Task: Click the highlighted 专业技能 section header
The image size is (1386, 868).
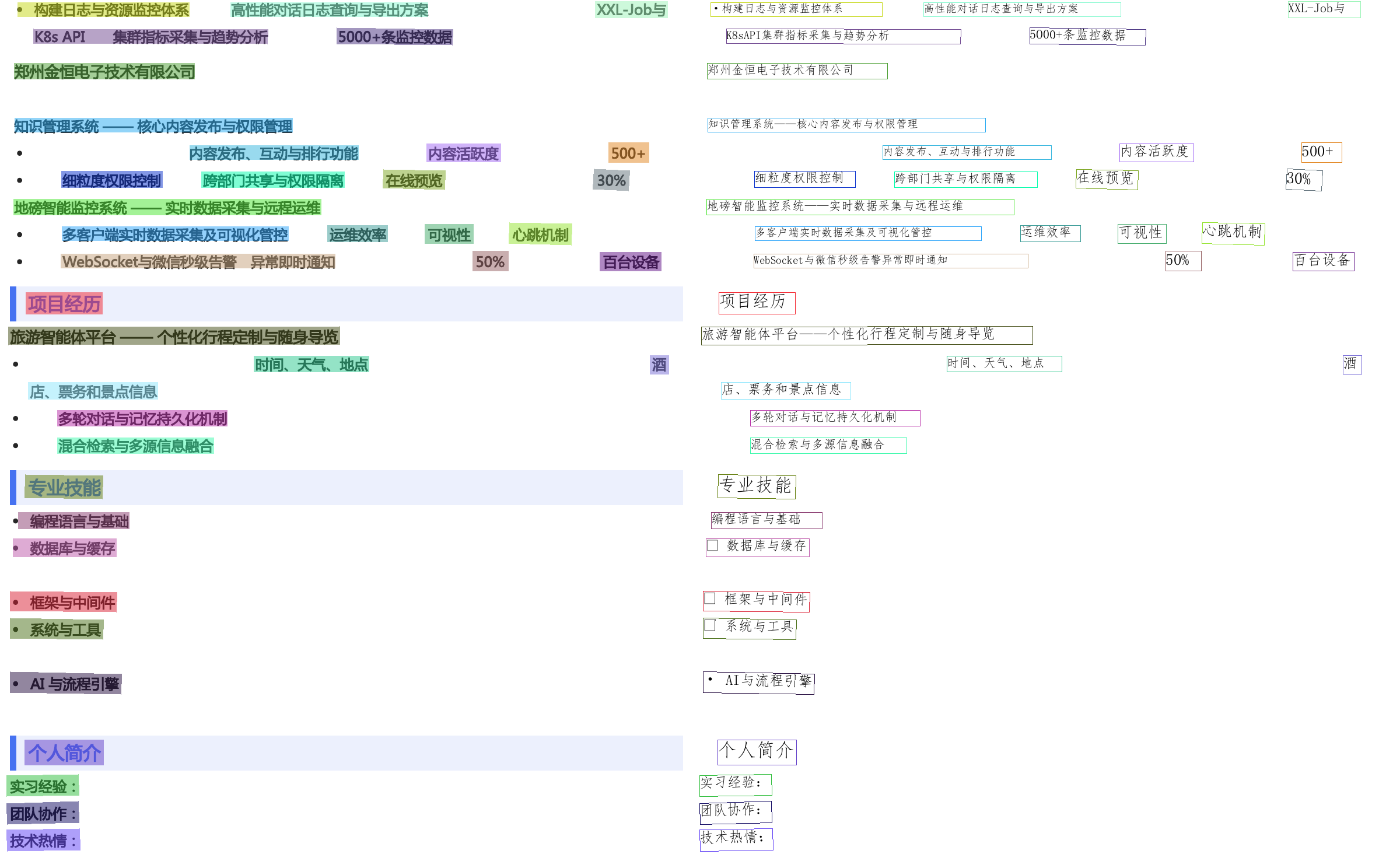Action: (64, 488)
